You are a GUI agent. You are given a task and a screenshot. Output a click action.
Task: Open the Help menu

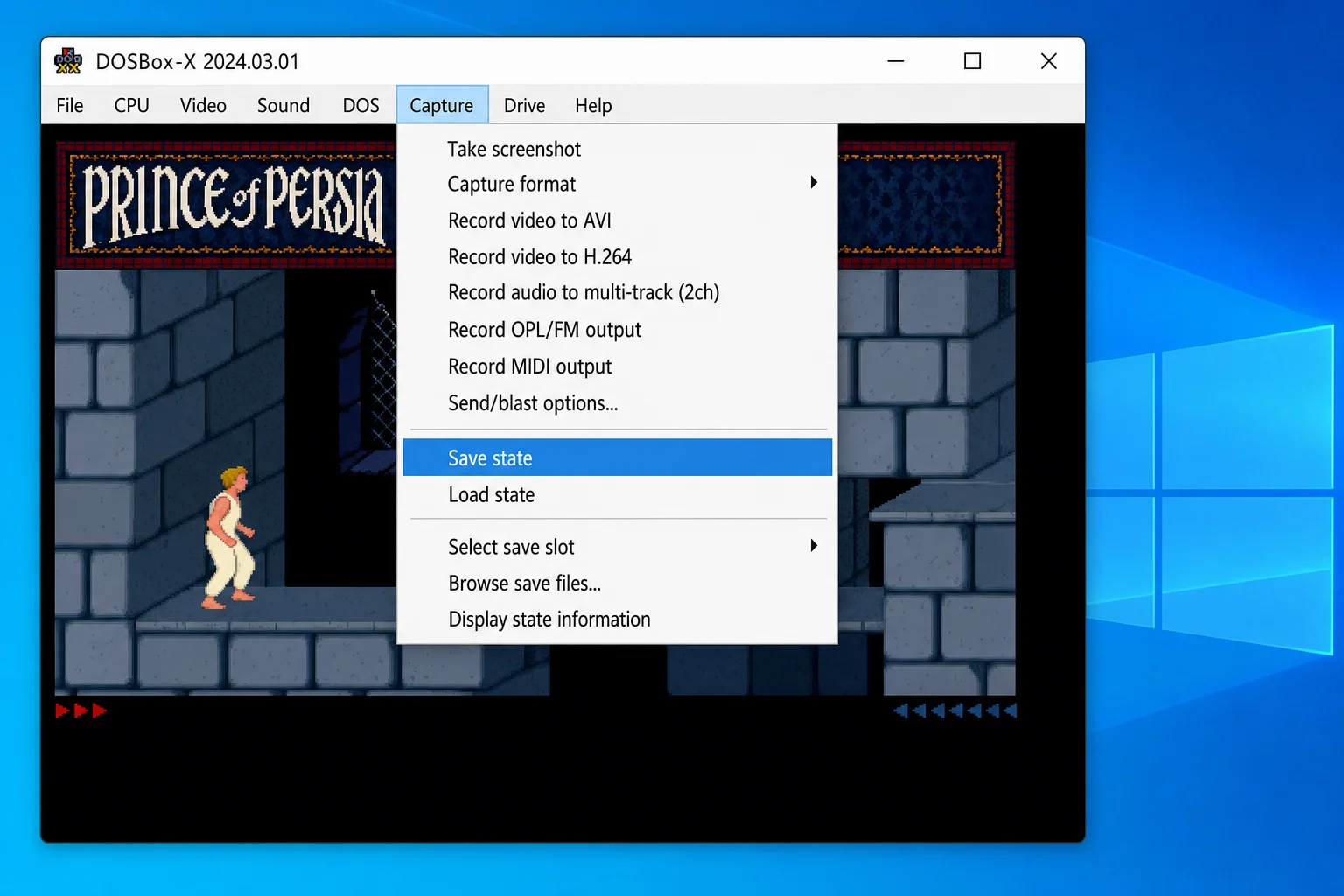593,105
